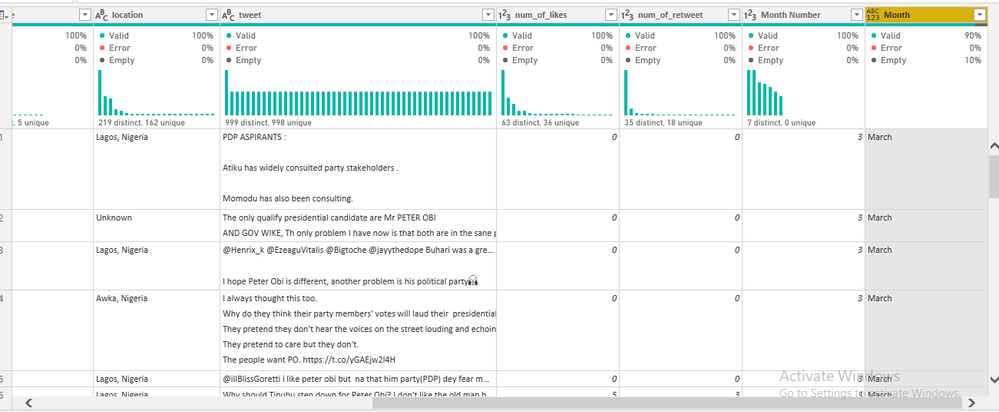999x412 pixels.
Task: Click the num_of_likes distribution chart
Action: coord(557,92)
